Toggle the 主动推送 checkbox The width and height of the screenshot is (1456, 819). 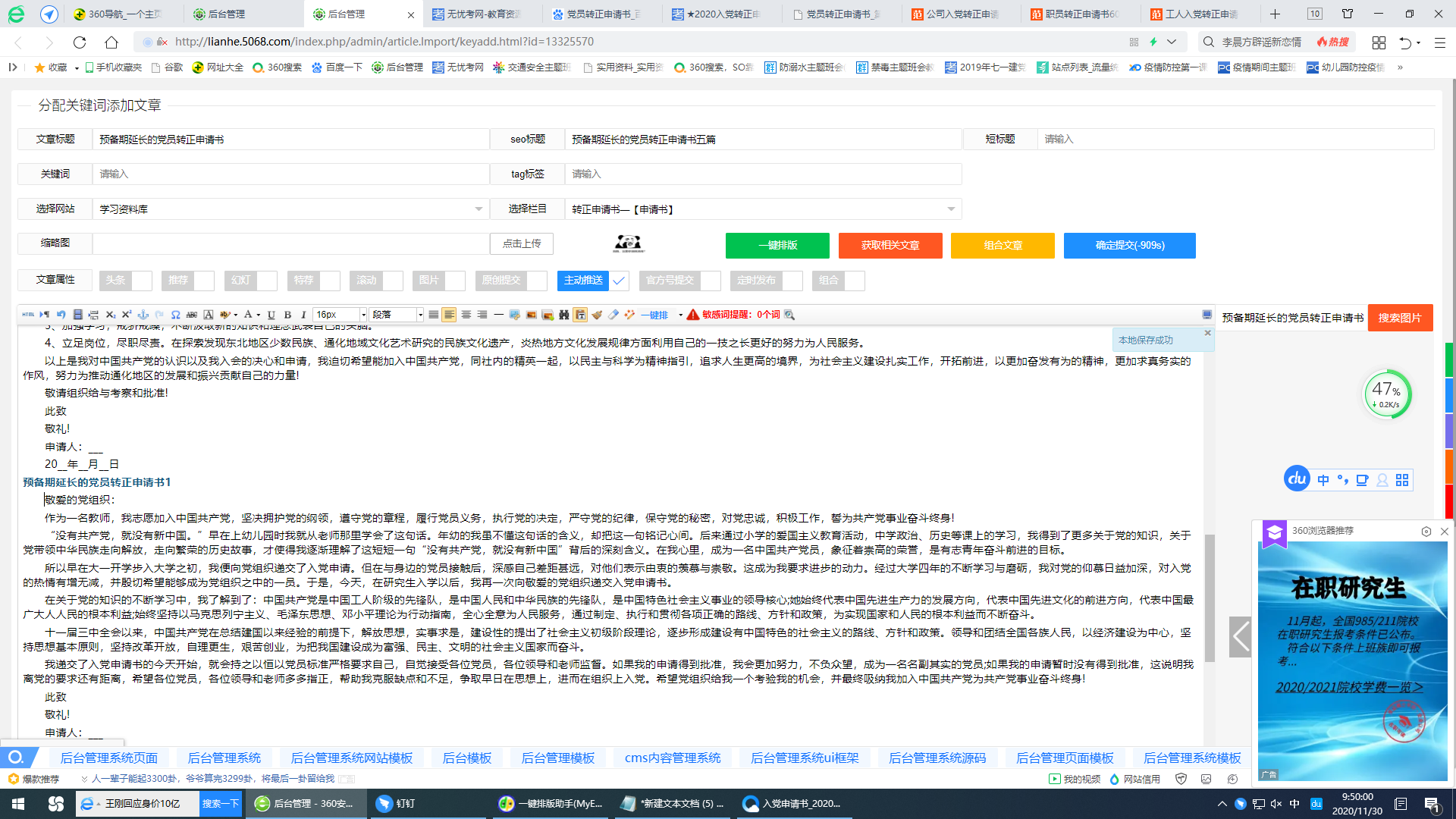pos(619,281)
